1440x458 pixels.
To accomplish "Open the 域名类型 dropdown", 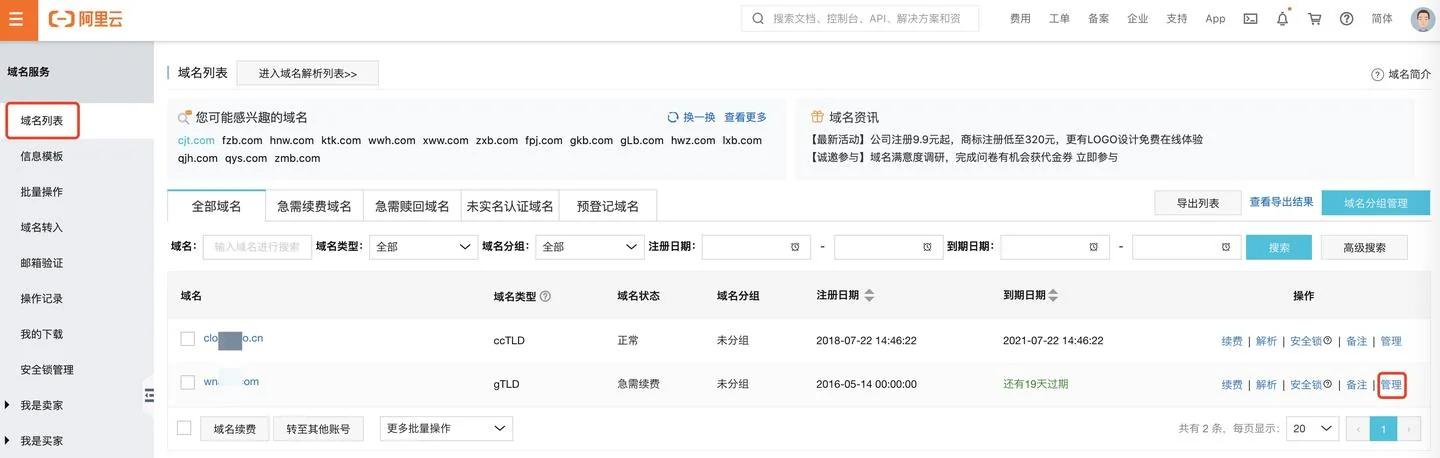I will [x=423, y=247].
